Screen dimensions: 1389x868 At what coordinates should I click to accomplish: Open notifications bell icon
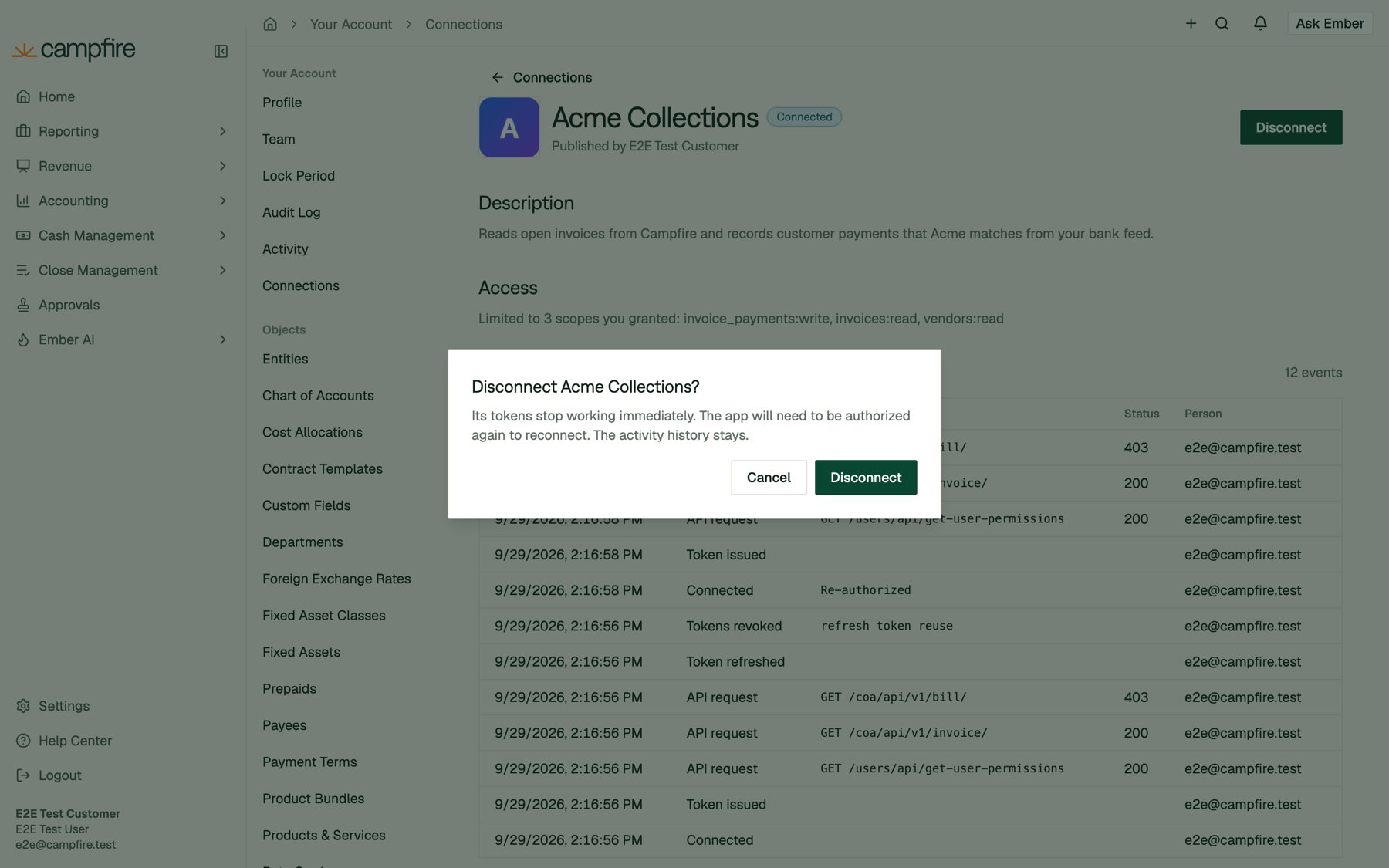click(1260, 23)
